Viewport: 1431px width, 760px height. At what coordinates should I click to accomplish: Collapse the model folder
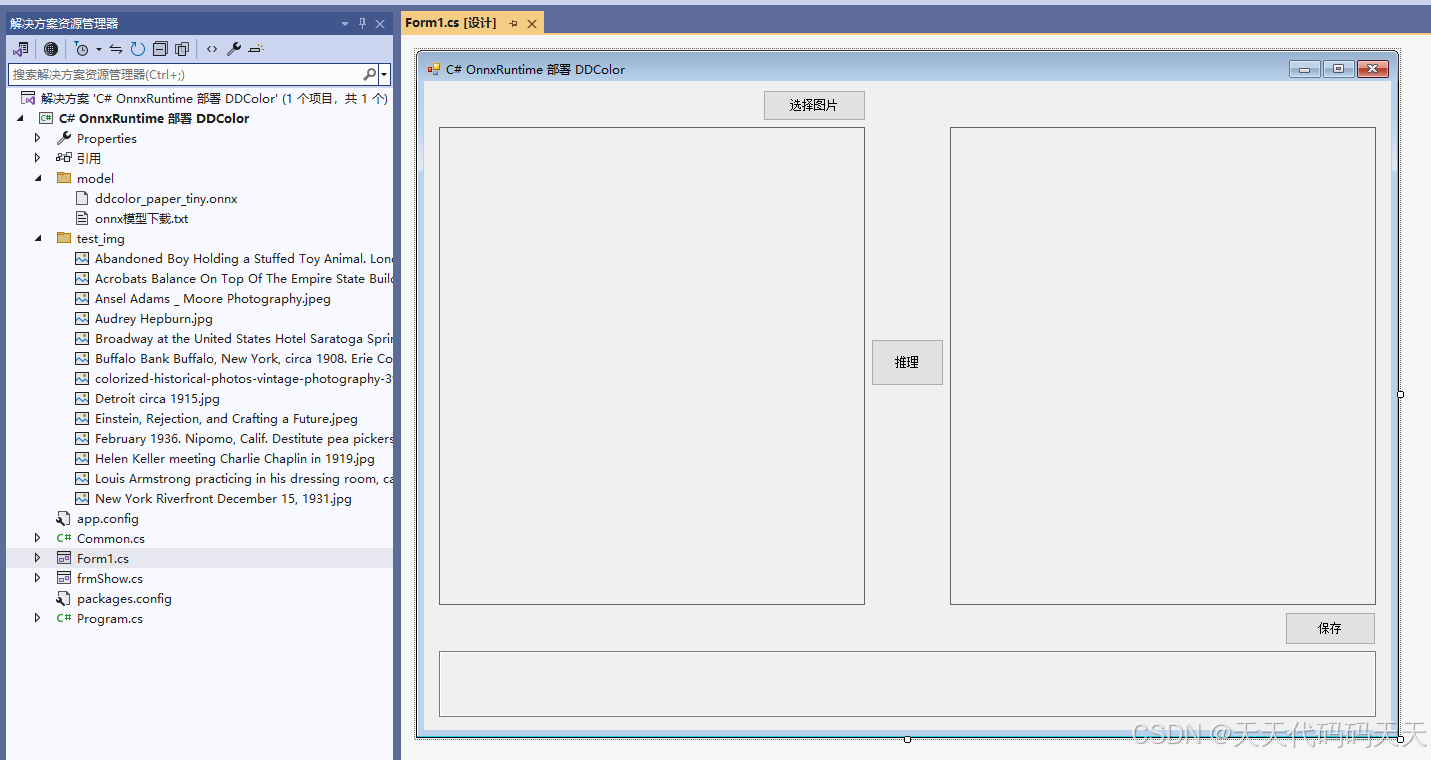(38, 178)
